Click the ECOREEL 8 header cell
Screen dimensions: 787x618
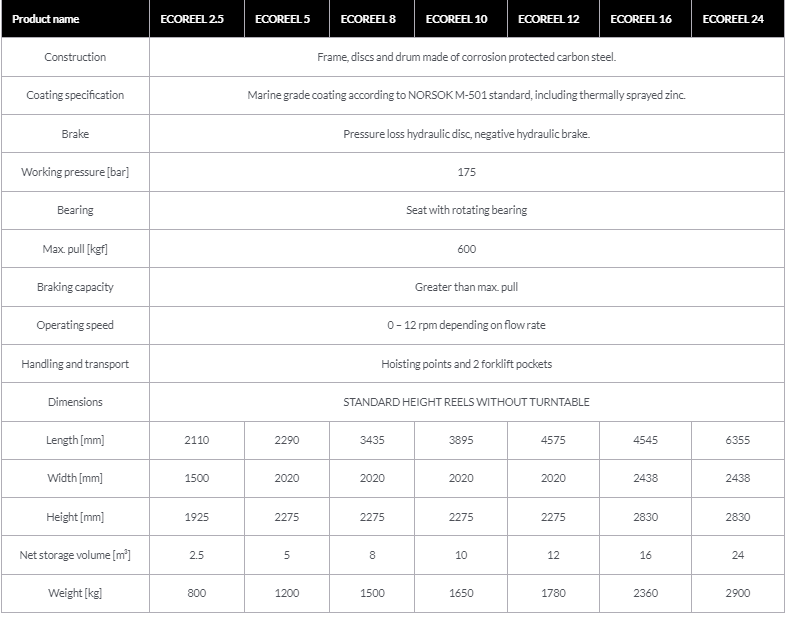click(x=372, y=19)
